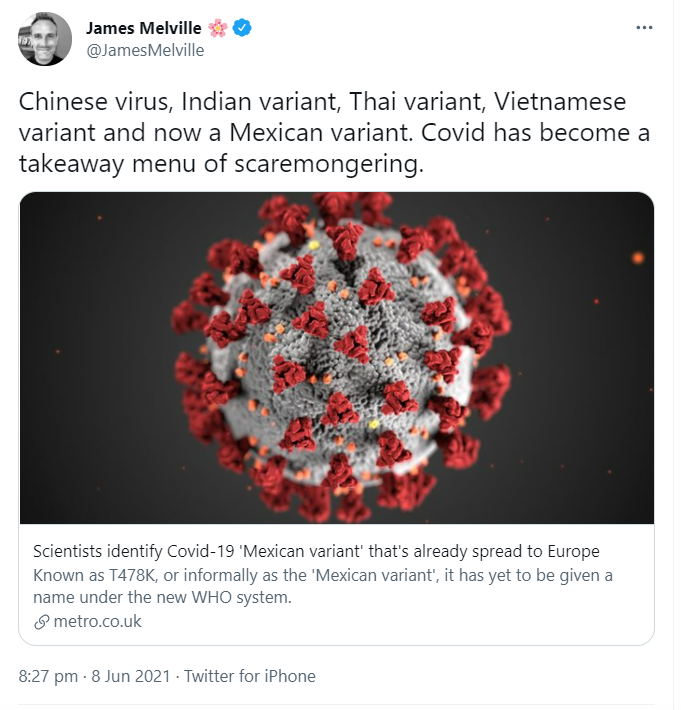
Task: Click the blue verified checkmark badge
Action: tap(242, 28)
